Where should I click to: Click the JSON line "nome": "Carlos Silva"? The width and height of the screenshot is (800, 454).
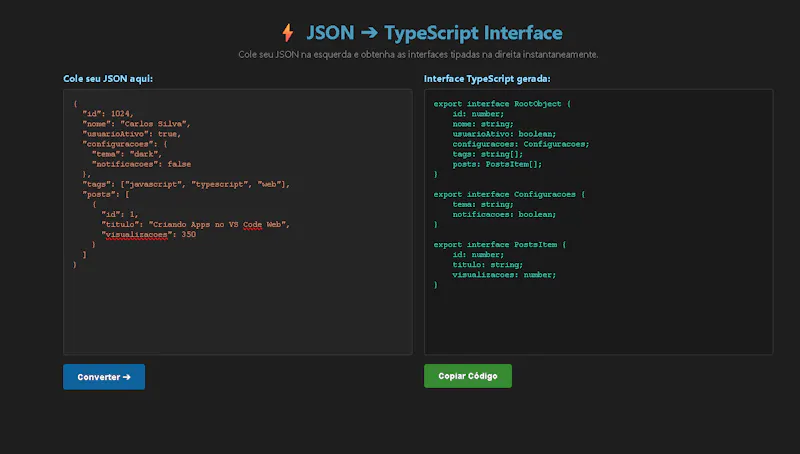point(136,124)
